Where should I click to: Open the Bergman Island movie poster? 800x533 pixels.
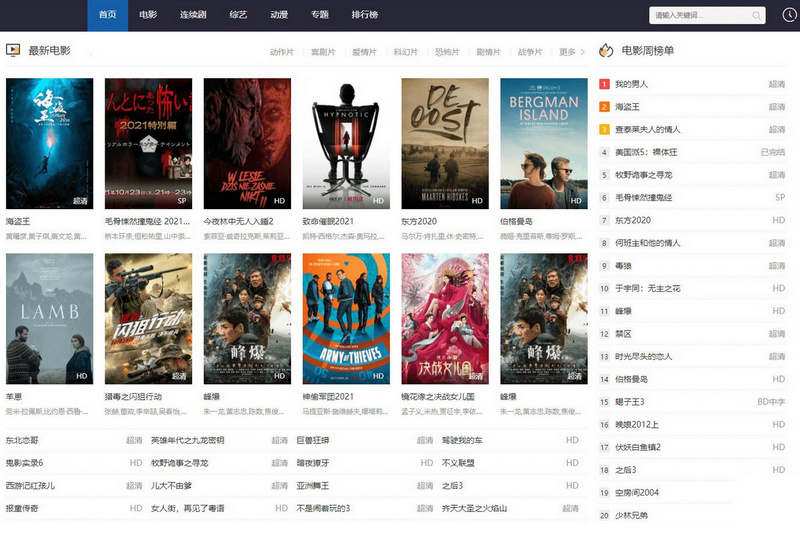tap(544, 143)
